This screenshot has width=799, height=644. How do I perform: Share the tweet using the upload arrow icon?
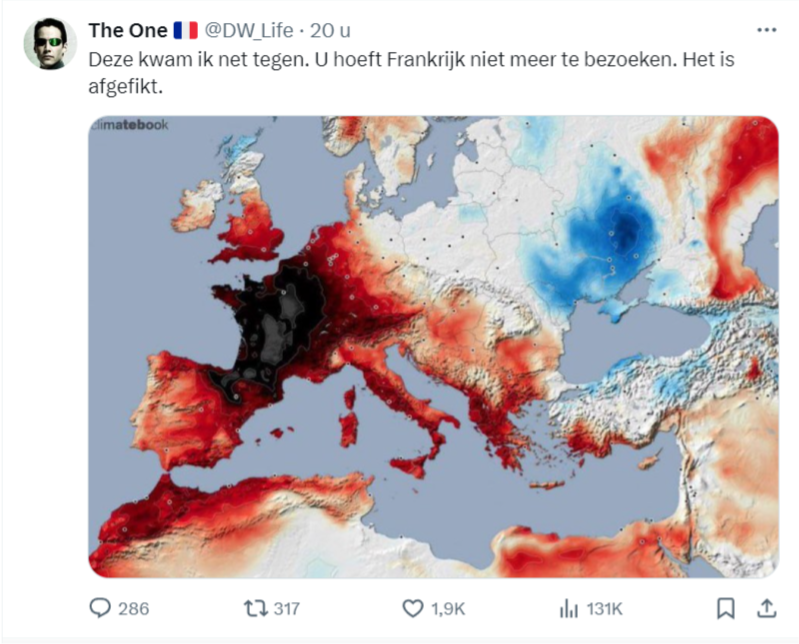(x=766, y=608)
